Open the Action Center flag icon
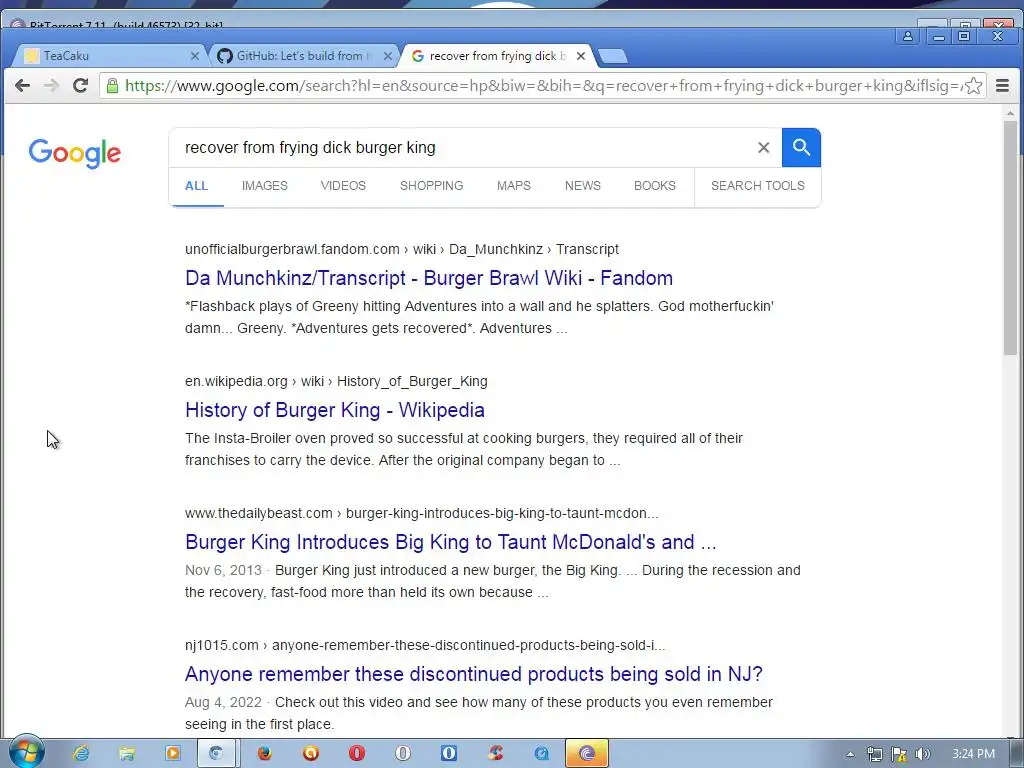The width and height of the screenshot is (1024, 768). pos(899,755)
